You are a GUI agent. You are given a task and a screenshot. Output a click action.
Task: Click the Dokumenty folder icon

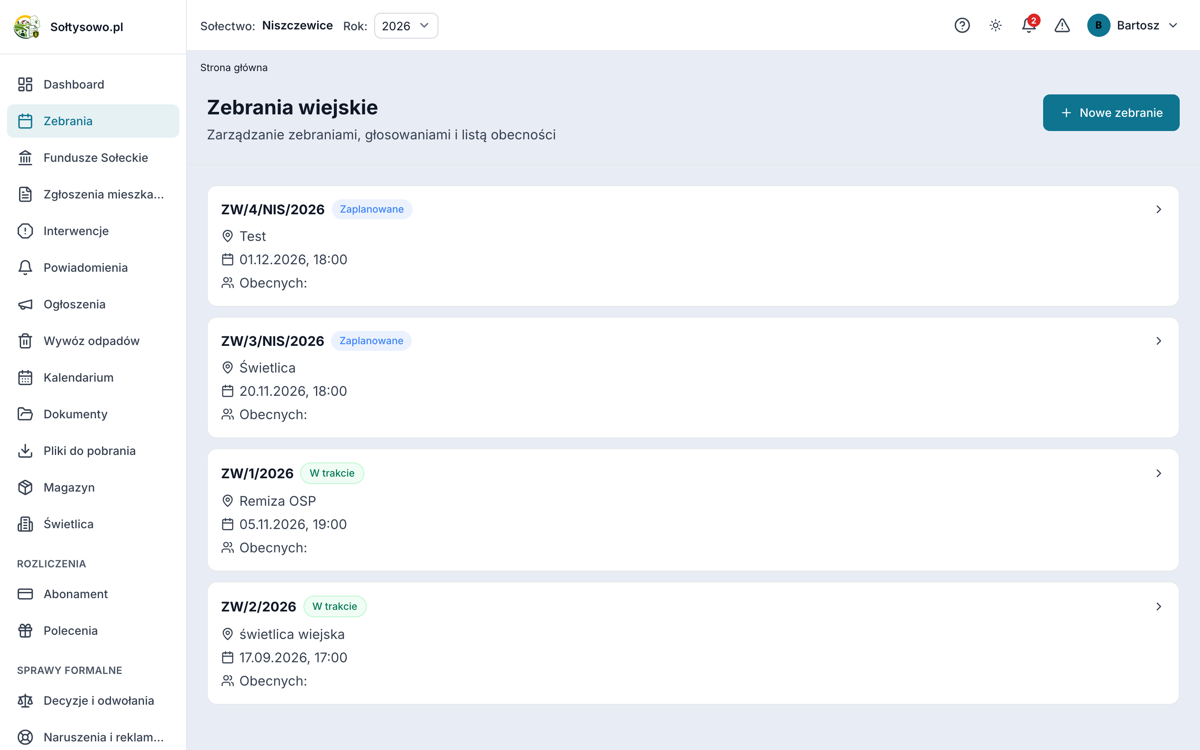tap(25, 414)
